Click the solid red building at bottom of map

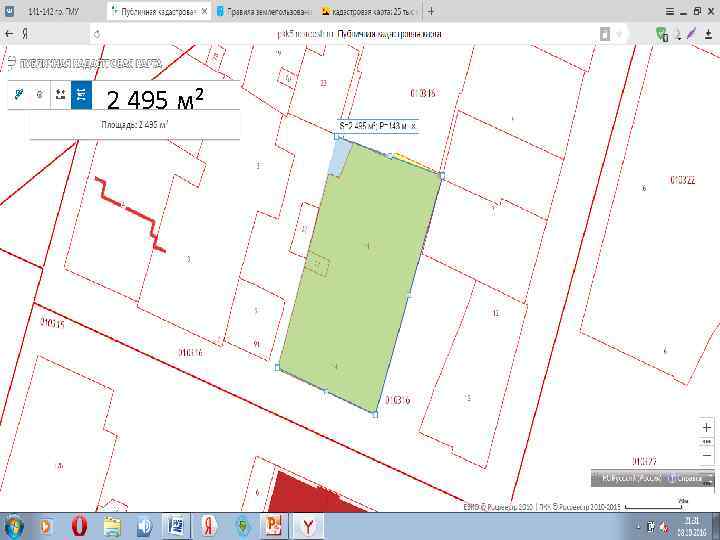point(317,494)
